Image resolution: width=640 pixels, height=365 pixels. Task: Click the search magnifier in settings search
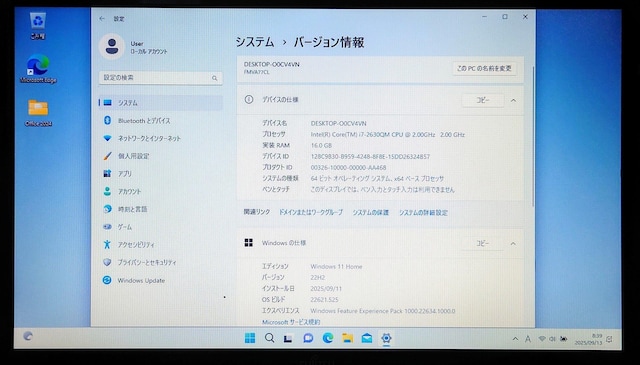point(215,78)
